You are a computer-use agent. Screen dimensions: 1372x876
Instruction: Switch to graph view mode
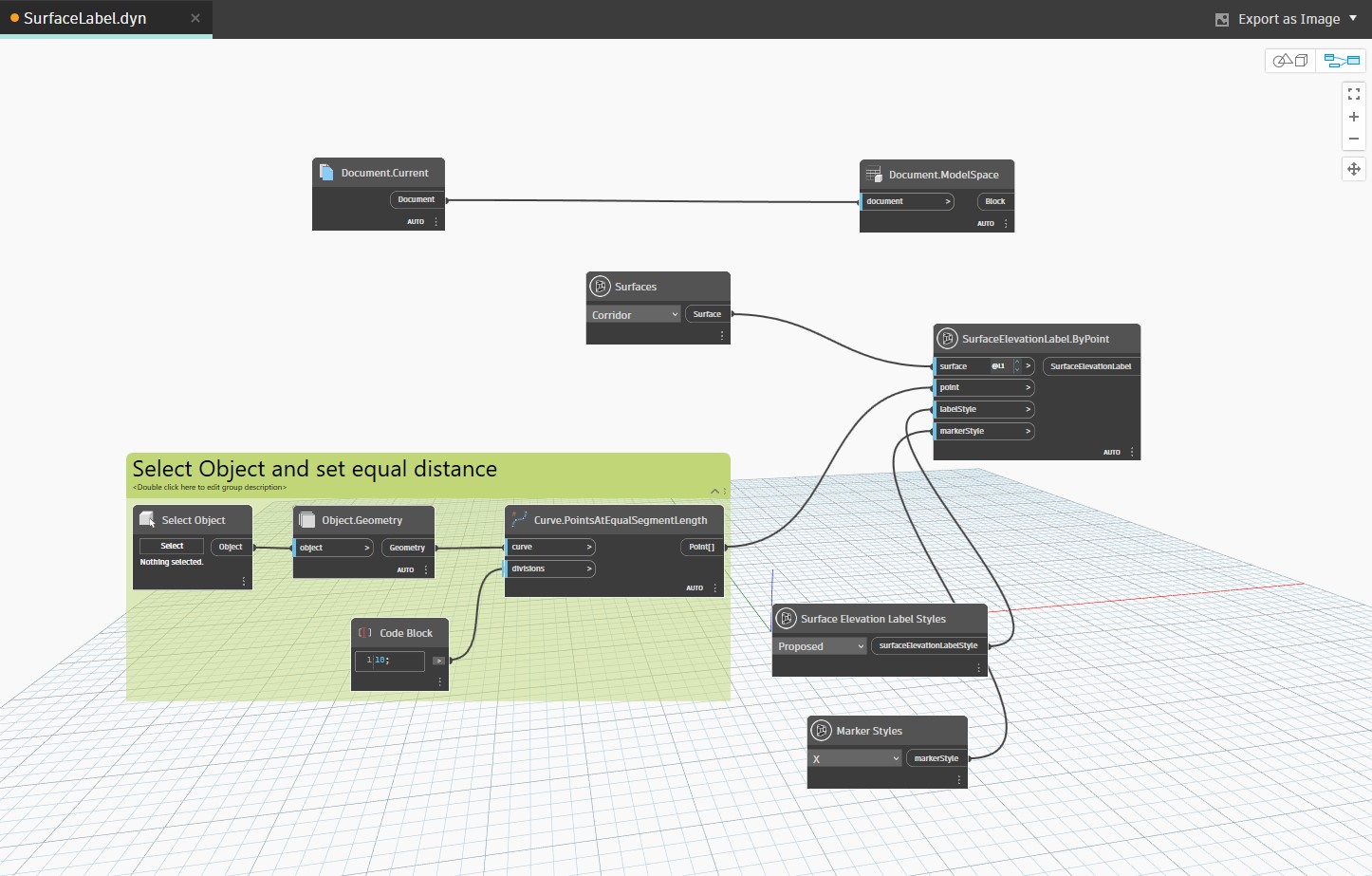pos(1341,60)
